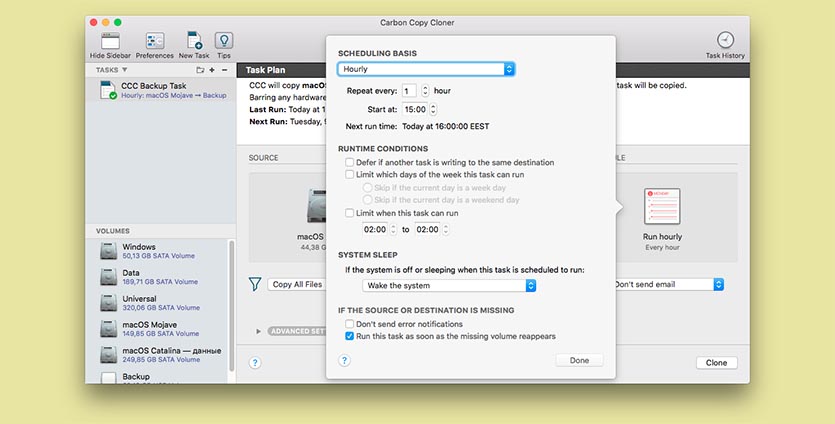The height and width of the screenshot is (424, 835).
Task: Check Don't send error notifications
Action: click(x=349, y=324)
